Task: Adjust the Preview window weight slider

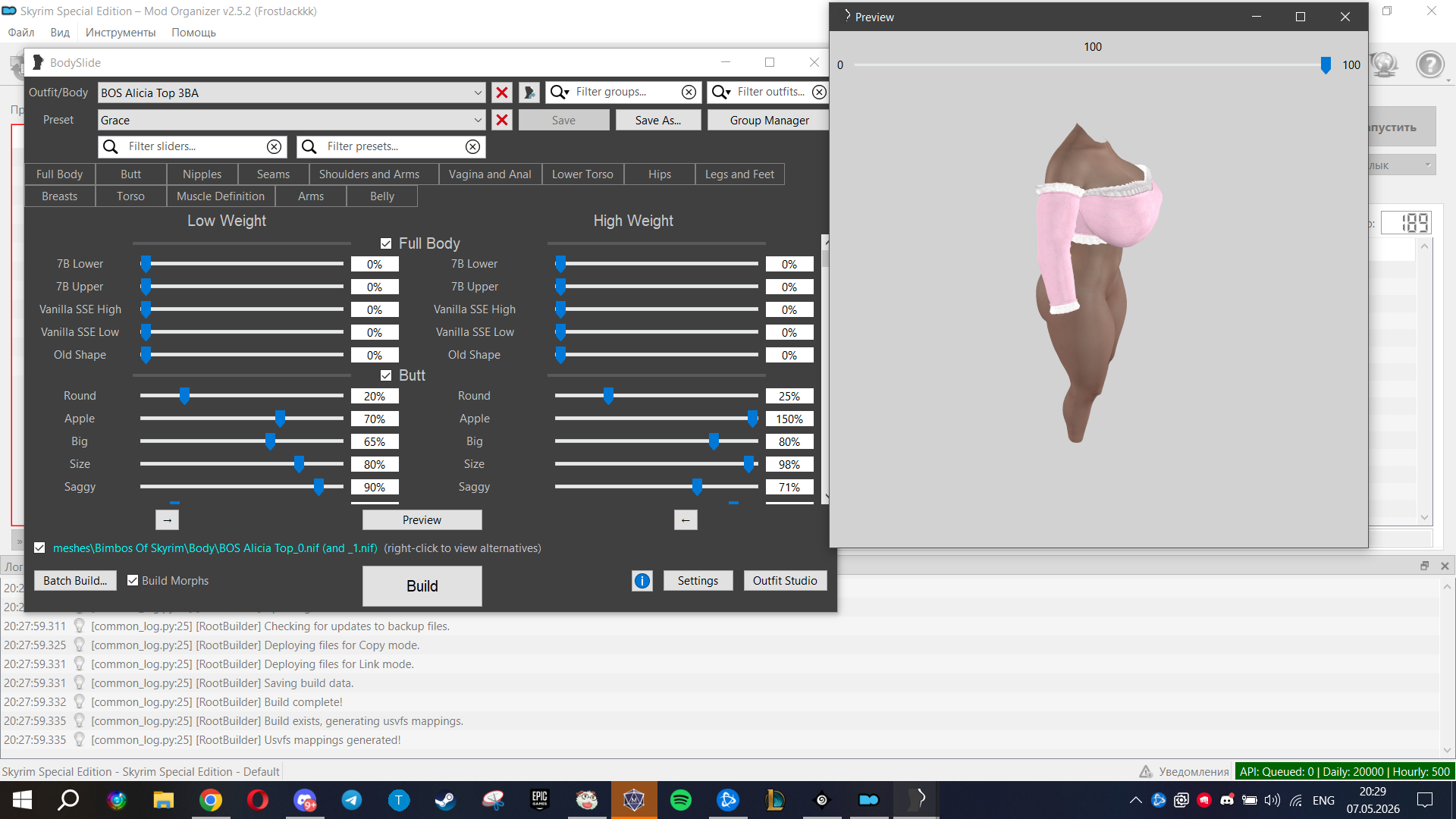Action: [x=1326, y=65]
